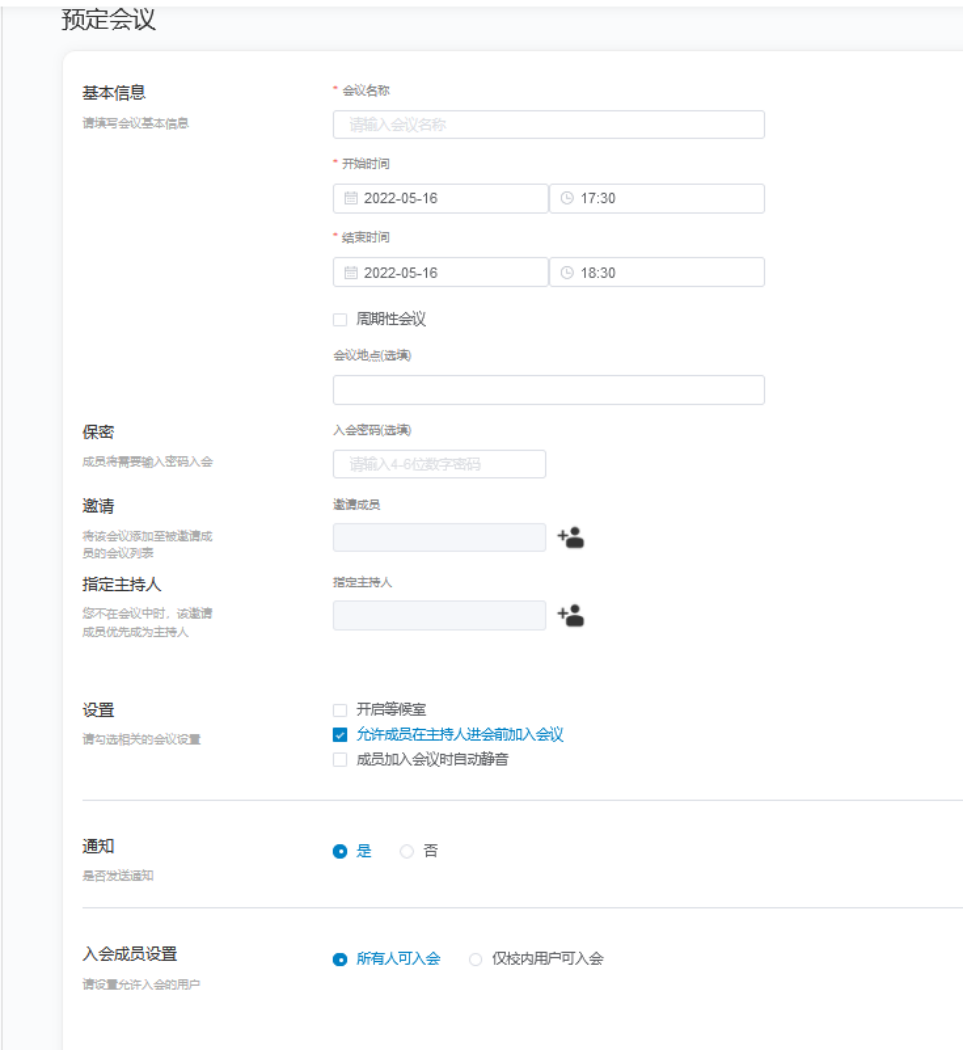Click clock icon in 开始时间 time field
Image resolution: width=964 pixels, height=1050 pixels.
[x=567, y=199]
